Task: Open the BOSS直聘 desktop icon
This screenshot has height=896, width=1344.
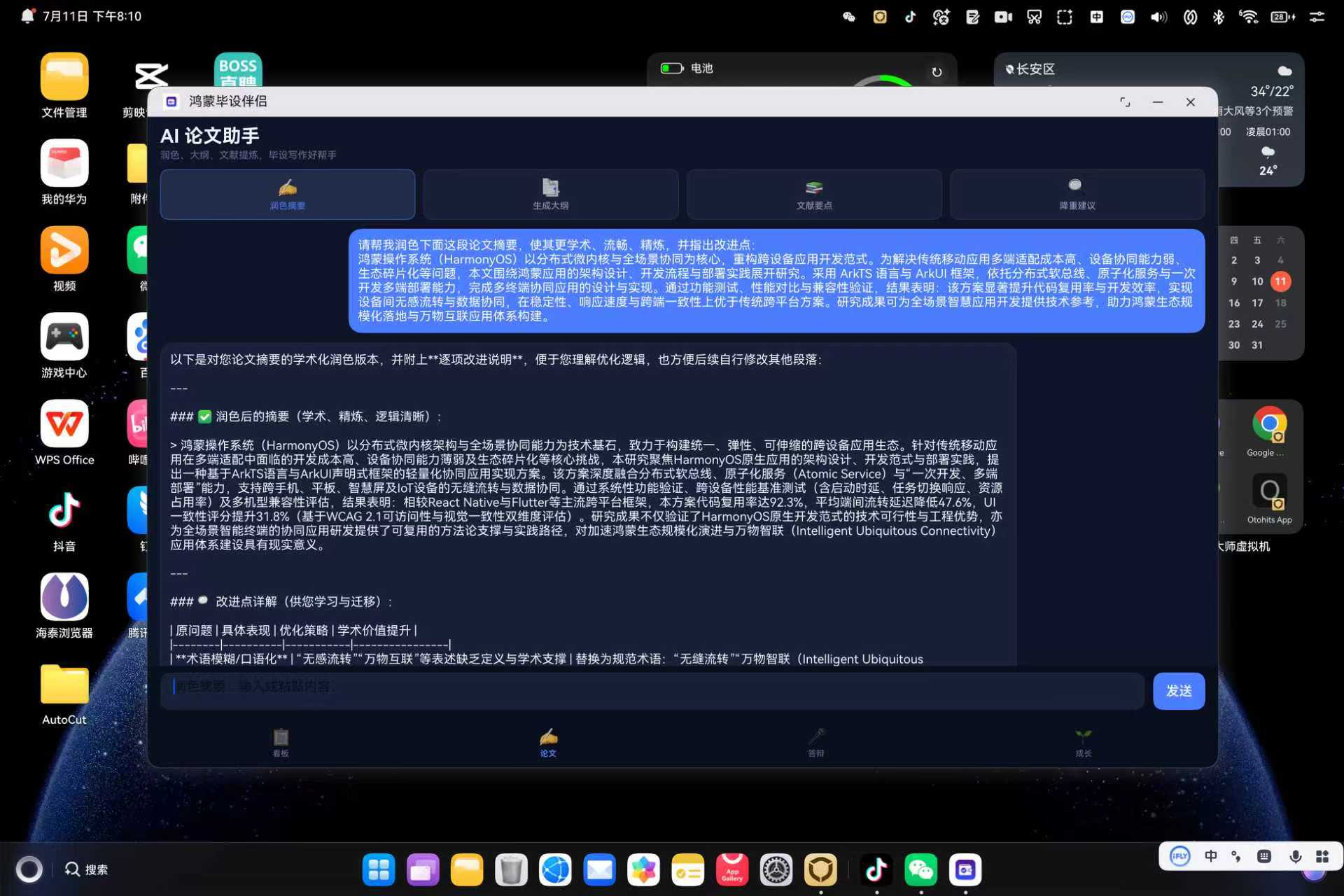Action: pos(238,70)
